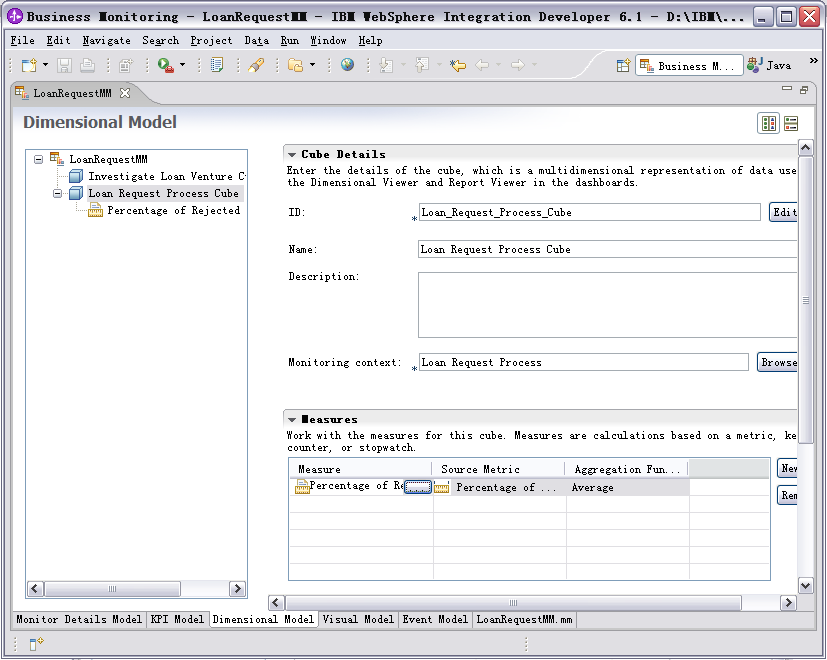Click the Description text area
Screen dimensions: 827x660
pos(608,305)
